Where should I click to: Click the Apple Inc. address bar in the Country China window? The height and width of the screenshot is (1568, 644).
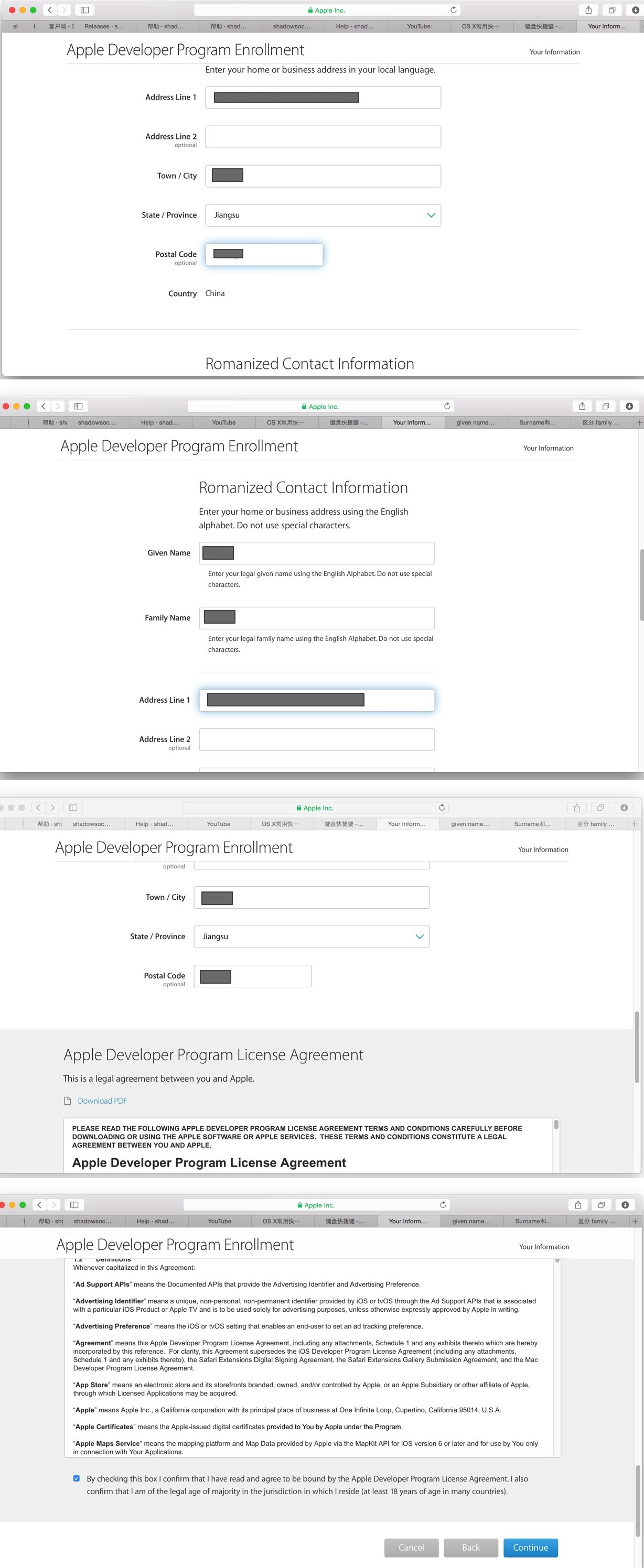point(327,10)
